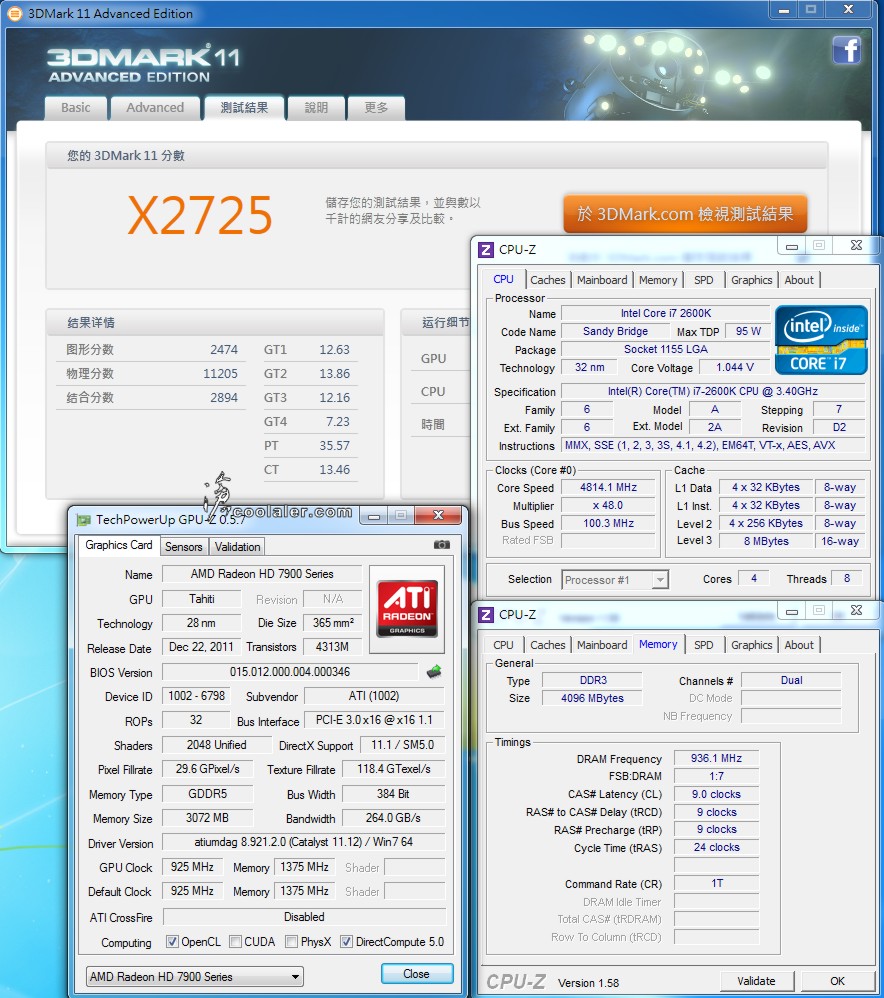Click the X2725 score in 3DMark

point(200,215)
